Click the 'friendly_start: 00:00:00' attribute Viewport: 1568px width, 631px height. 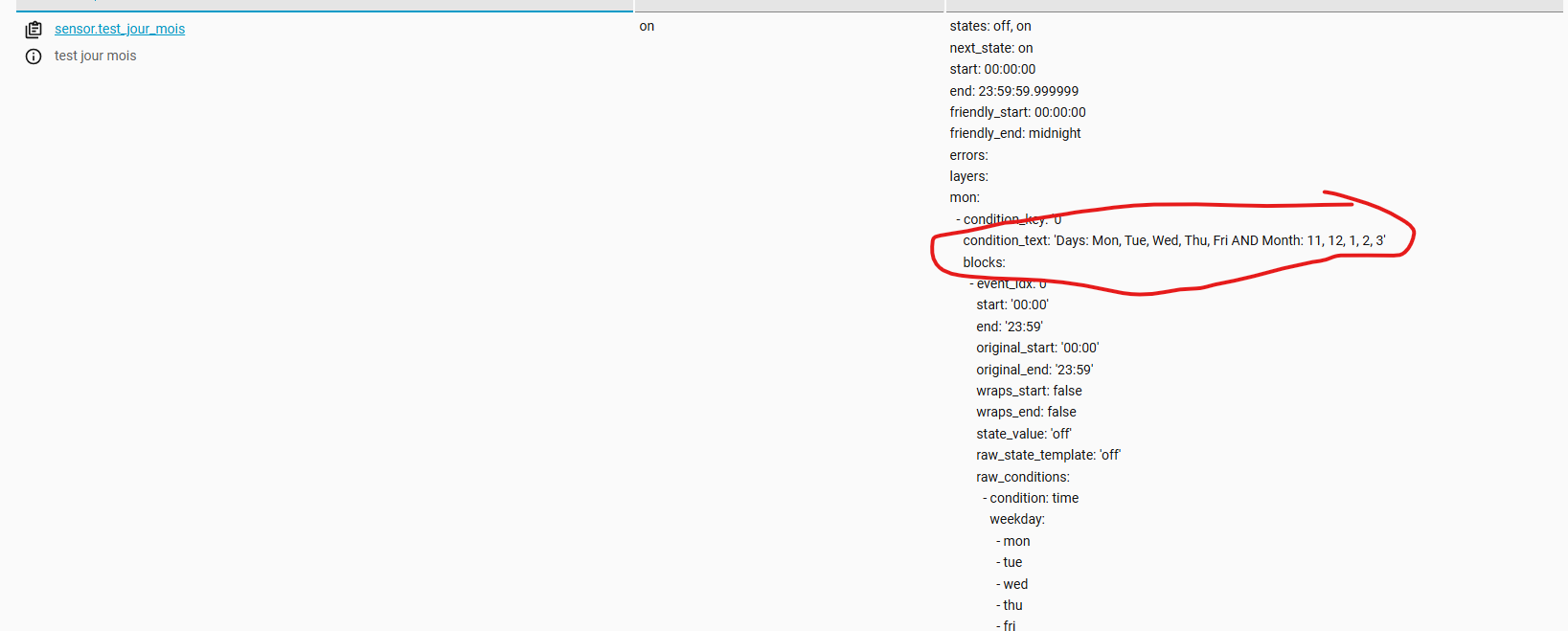point(1017,112)
